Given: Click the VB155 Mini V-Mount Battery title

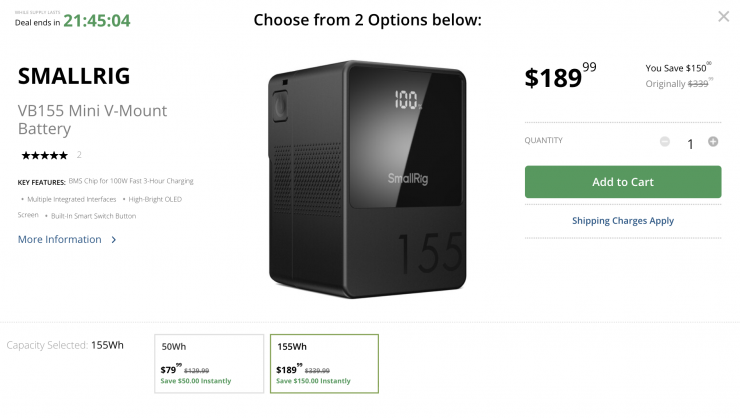Looking at the screenshot, I should point(92,119).
